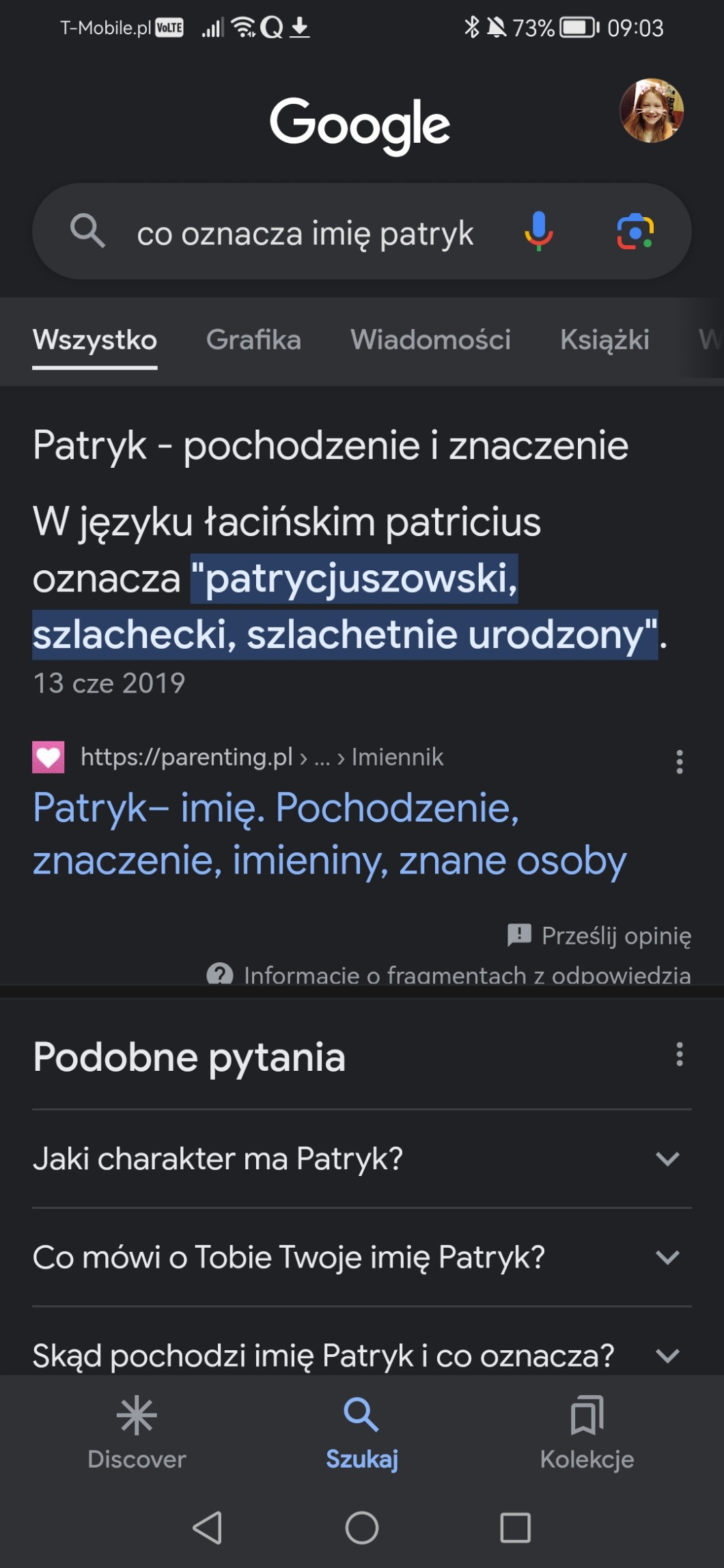The width and height of the screenshot is (724, 1568).
Task: Switch to the Grafika tab
Action: click(253, 339)
